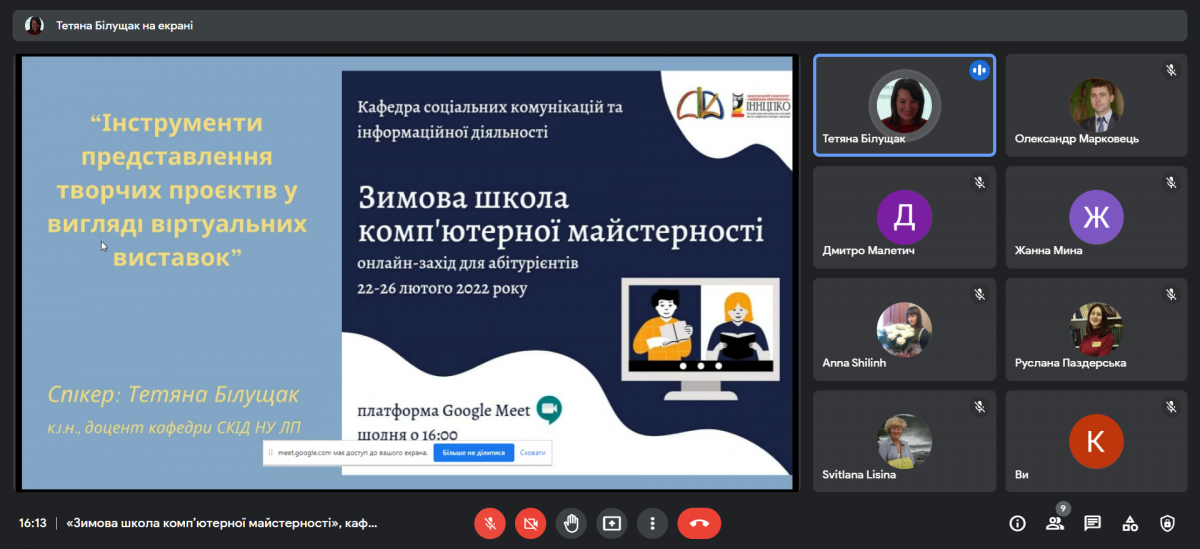Select Anna Shilinh participant tile
Screen dimensions: 1200x549
coord(904,329)
